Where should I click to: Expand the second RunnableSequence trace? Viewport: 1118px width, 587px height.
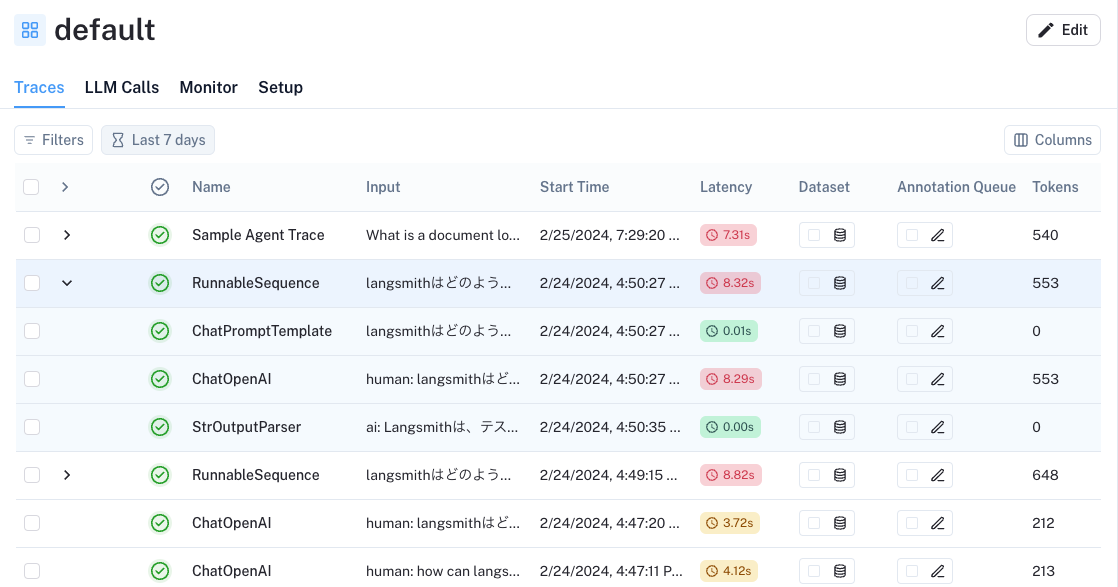point(67,475)
